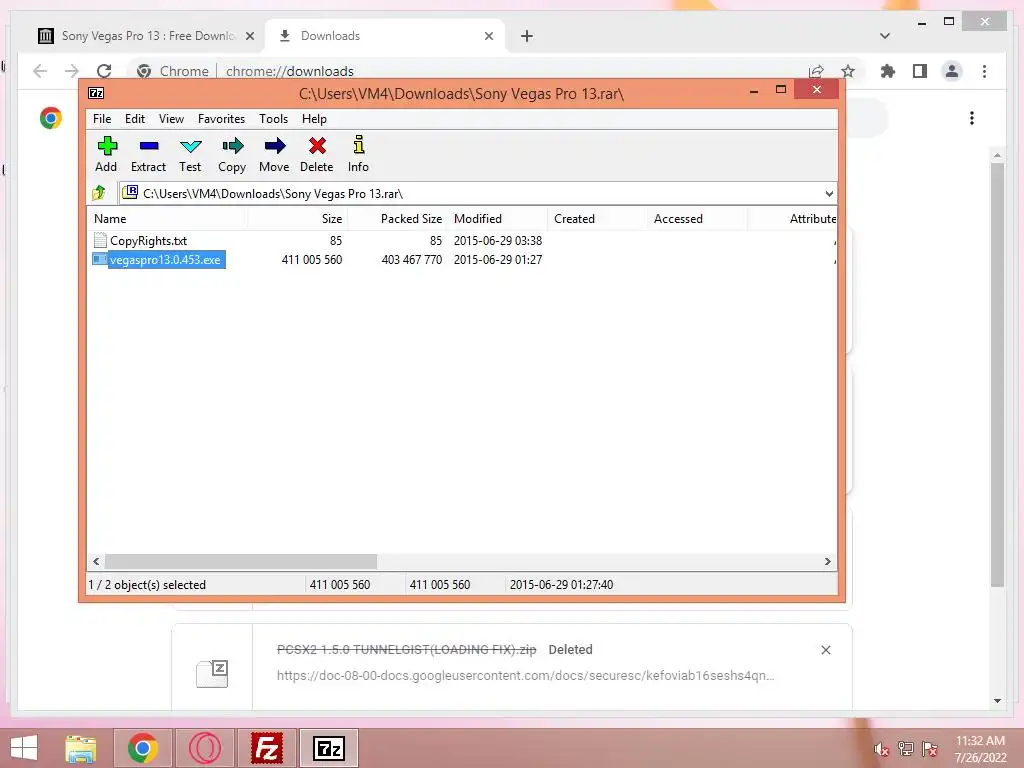The height and width of the screenshot is (768, 1024).
Task: Open Action Center flag tray icon
Action: point(930,748)
